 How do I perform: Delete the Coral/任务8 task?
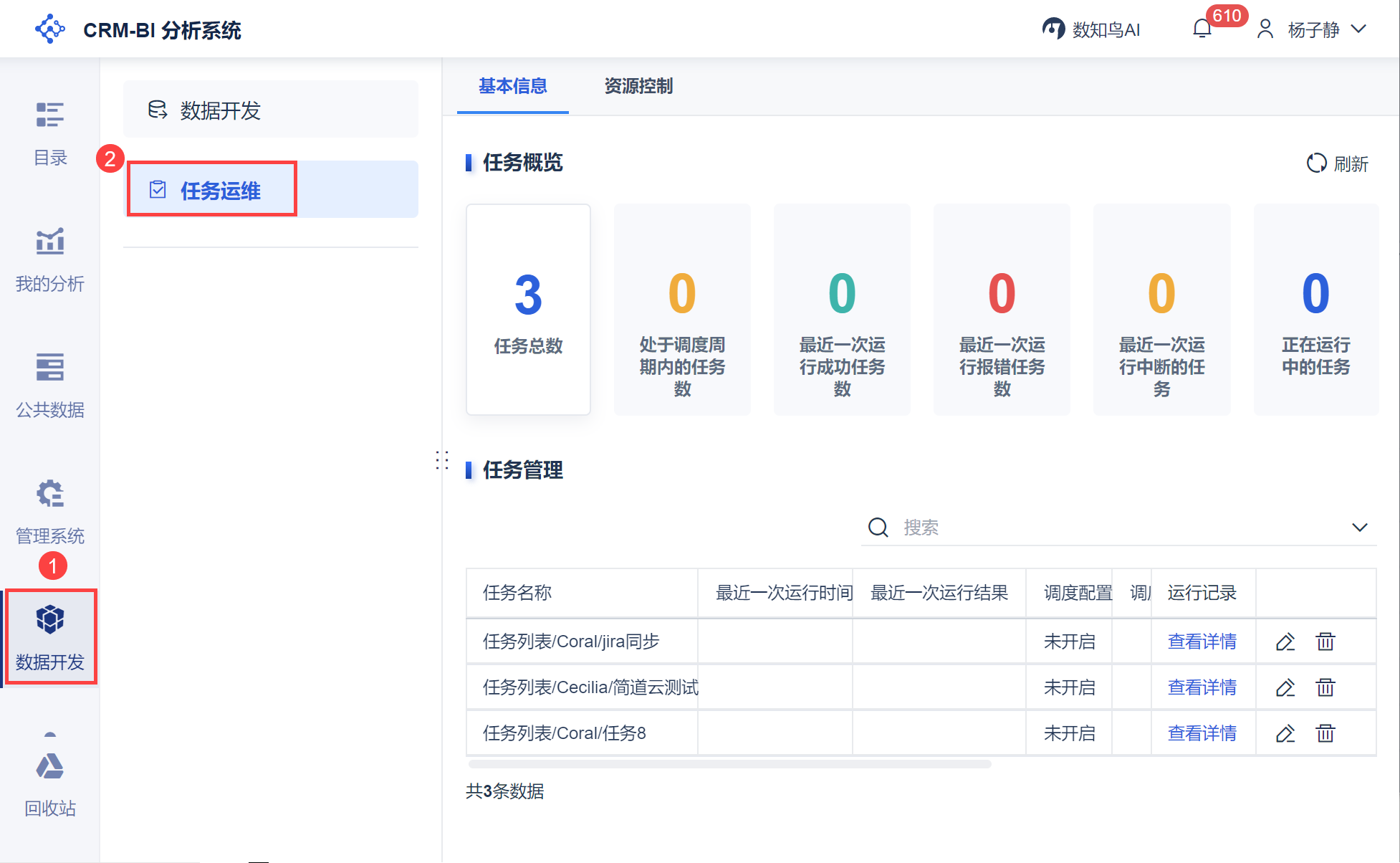(x=1325, y=733)
